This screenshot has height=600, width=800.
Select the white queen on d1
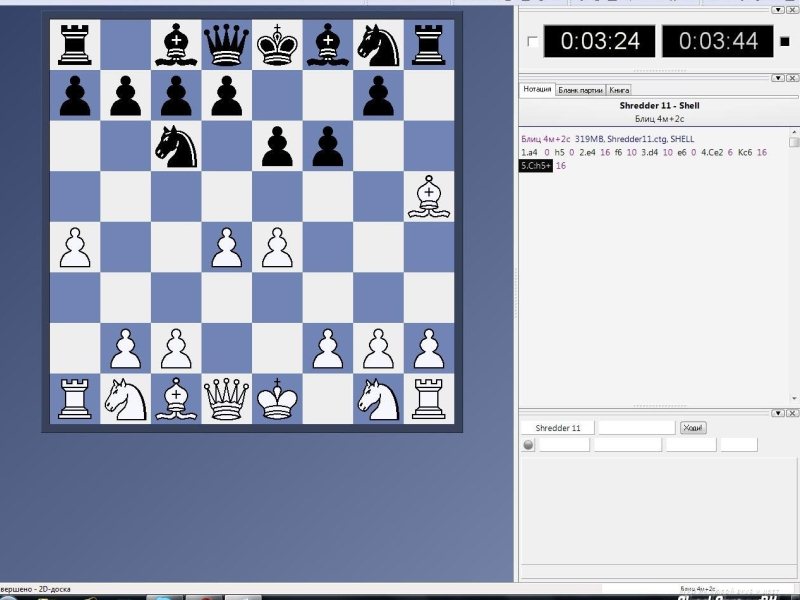[226, 399]
